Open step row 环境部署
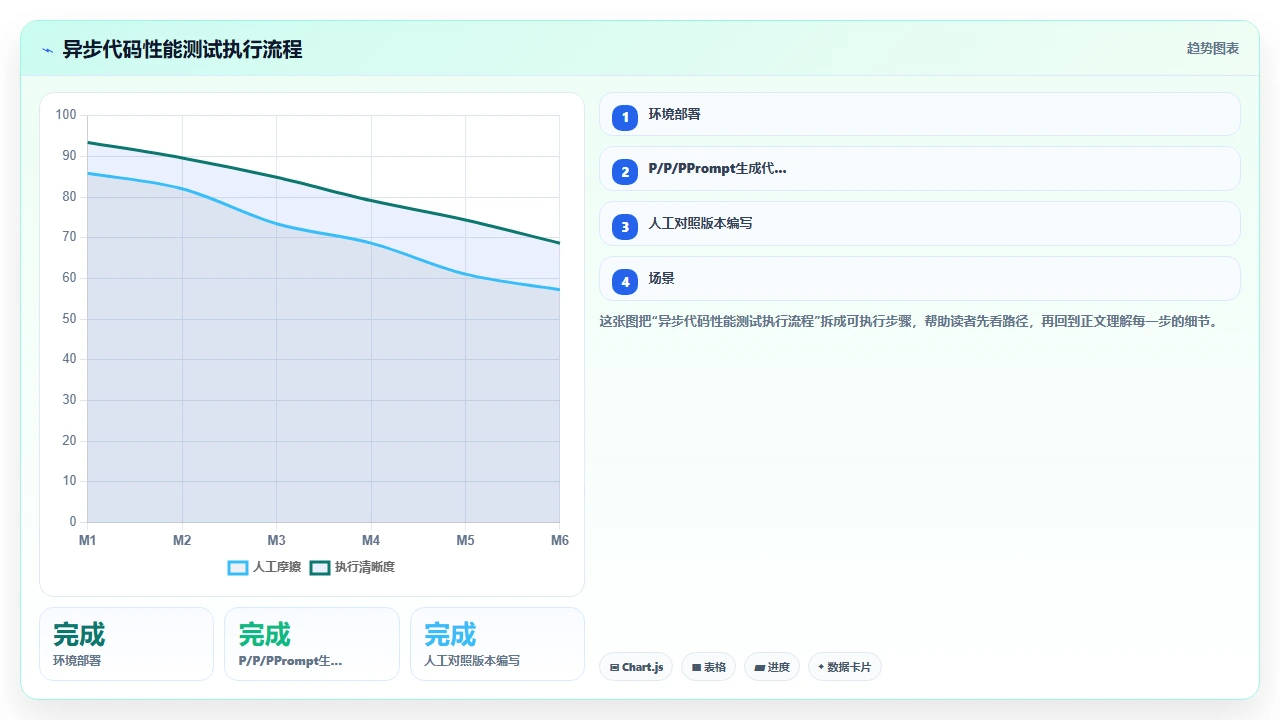 tap(919, 114)
